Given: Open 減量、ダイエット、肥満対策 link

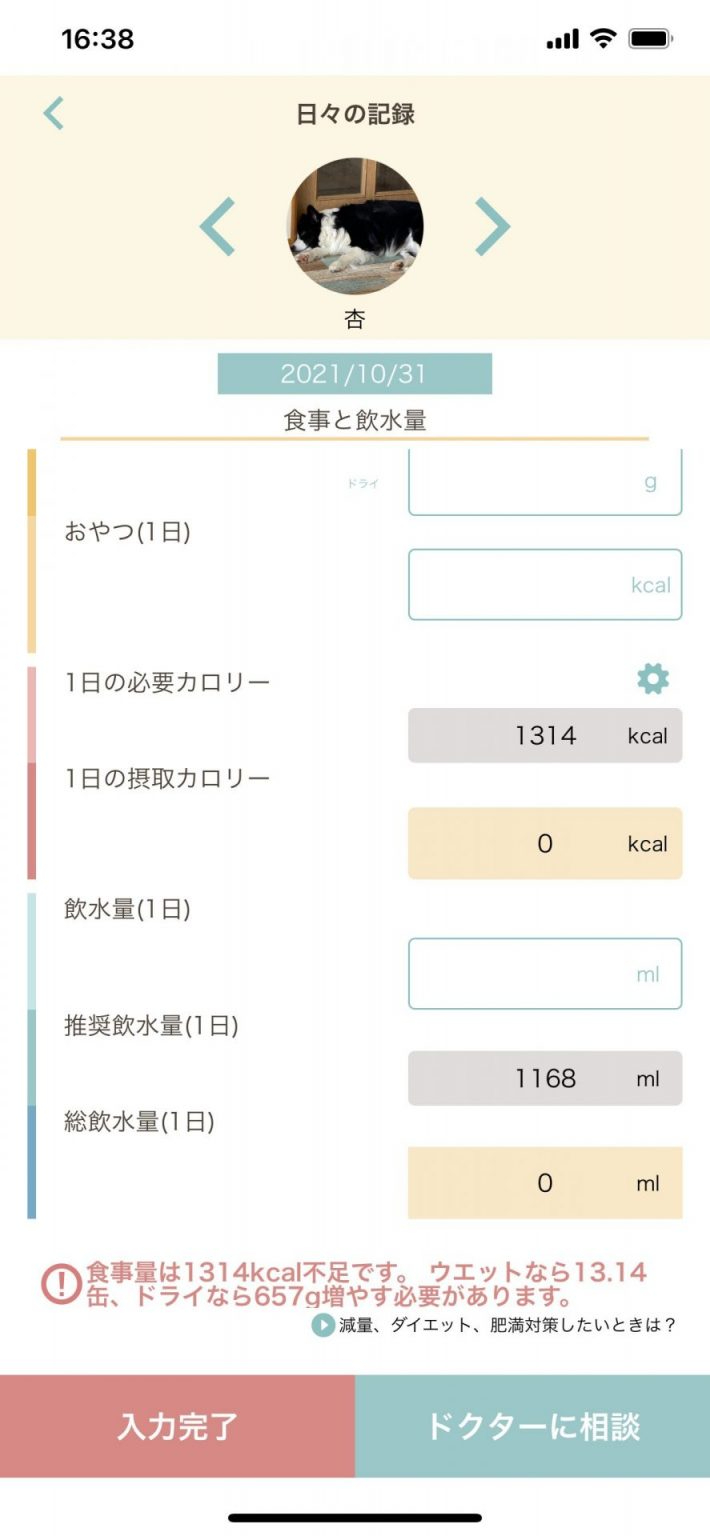Looking at the screenshot, I should [507, 1325].
